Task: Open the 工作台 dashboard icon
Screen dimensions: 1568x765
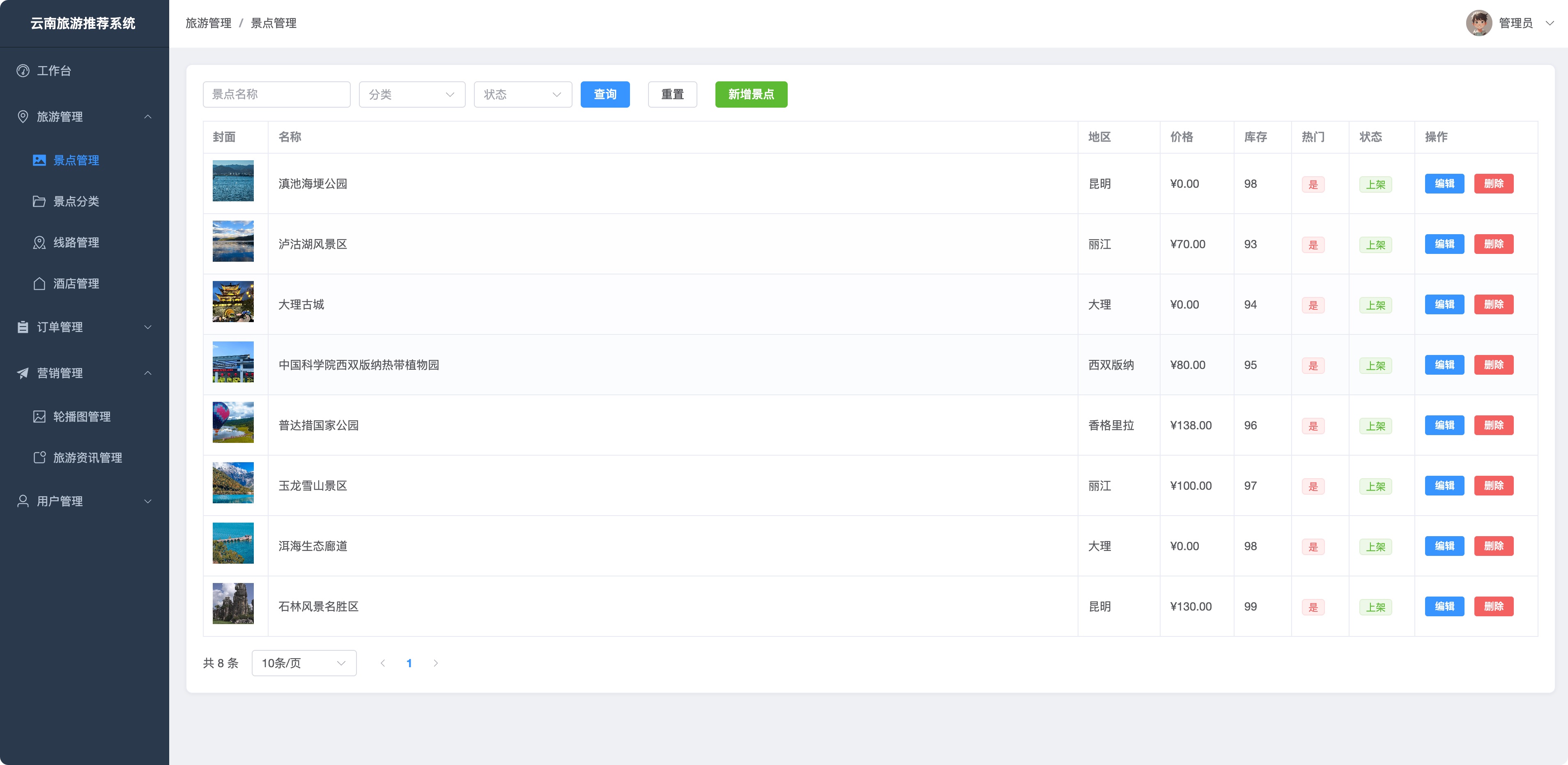Action: (x=23, y=71)
